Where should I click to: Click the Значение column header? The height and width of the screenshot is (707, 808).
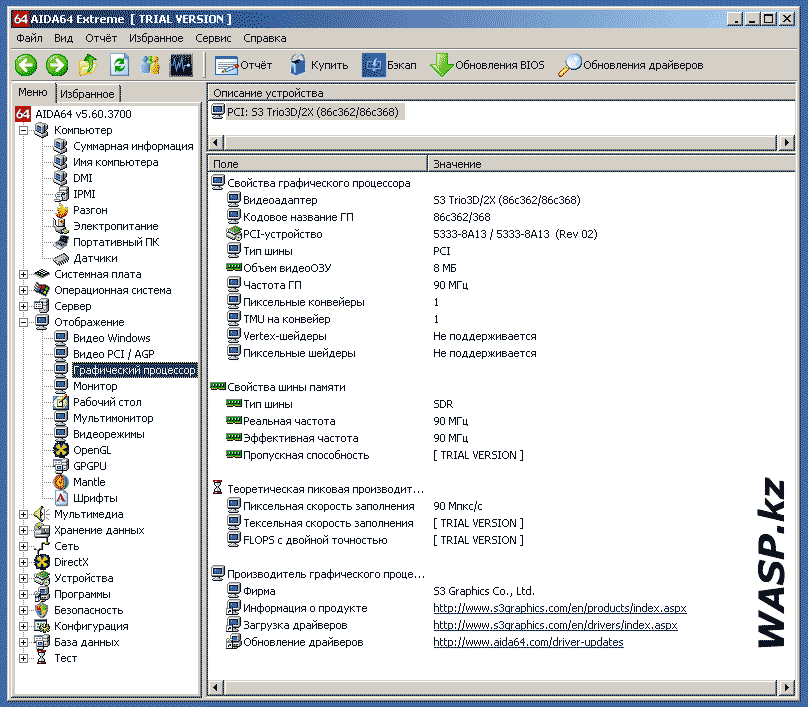pos(611,164)
